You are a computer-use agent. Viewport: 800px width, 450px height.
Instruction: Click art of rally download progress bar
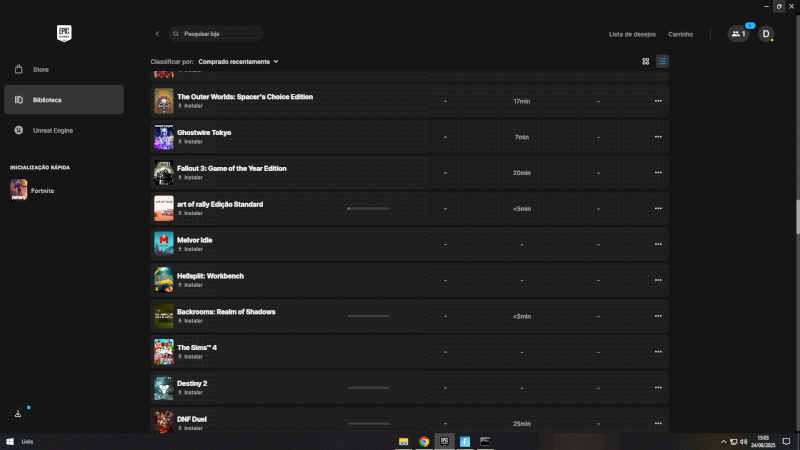pos(368,208)
